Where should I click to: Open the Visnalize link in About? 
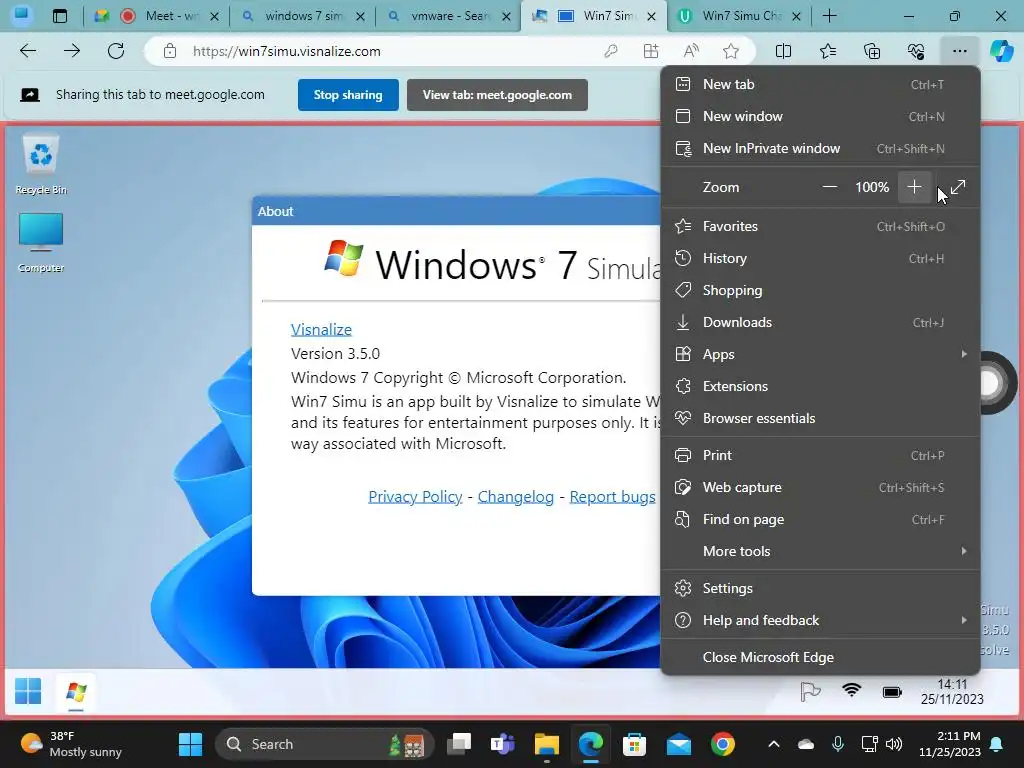point(321,330)
